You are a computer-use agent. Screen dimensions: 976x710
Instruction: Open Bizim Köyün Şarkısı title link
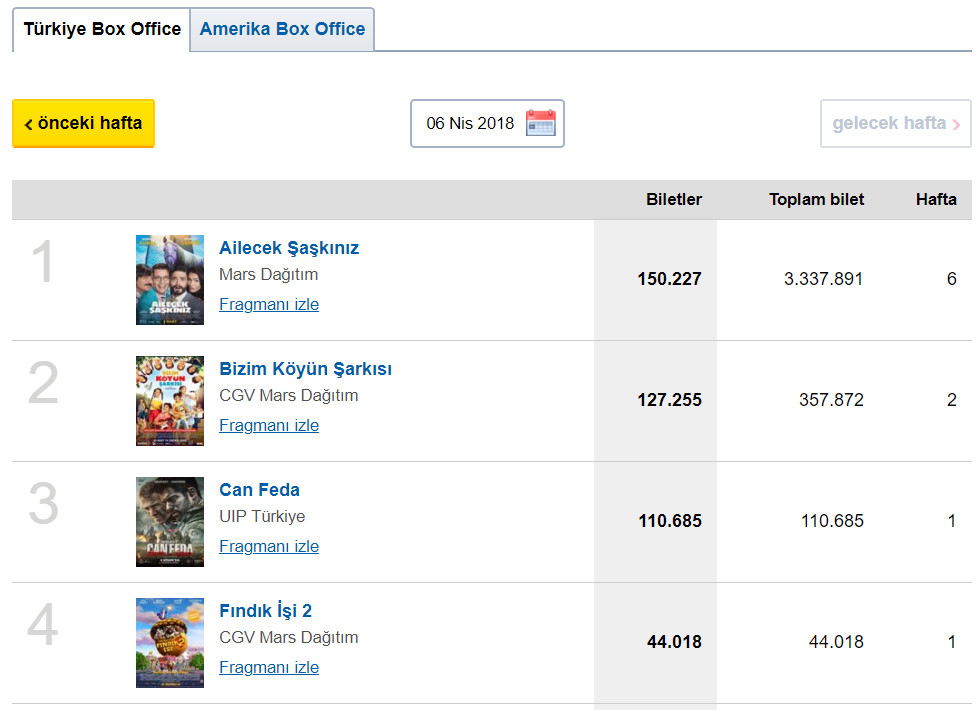[x=305, y=369]
